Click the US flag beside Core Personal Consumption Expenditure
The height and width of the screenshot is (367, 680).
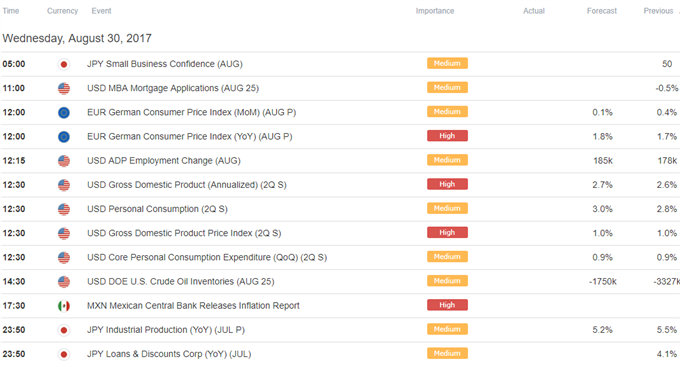64,258
